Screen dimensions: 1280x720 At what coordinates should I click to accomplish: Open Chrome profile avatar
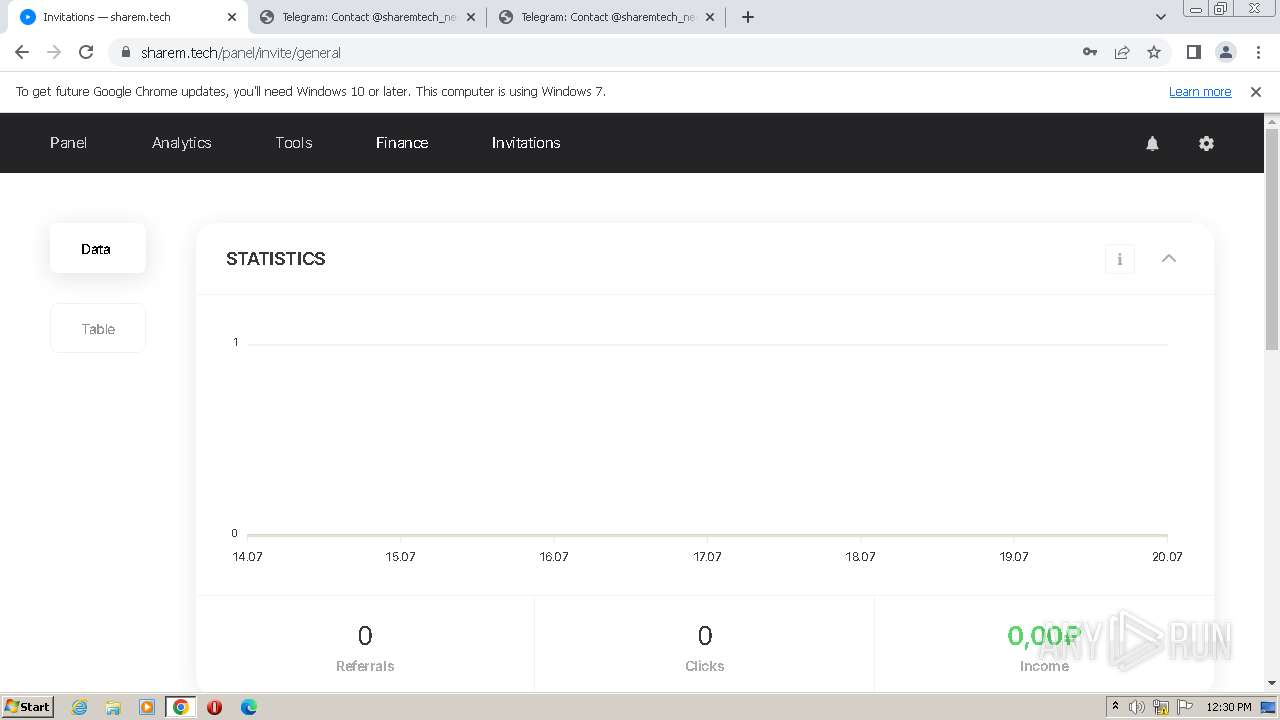coord(1225,52)
